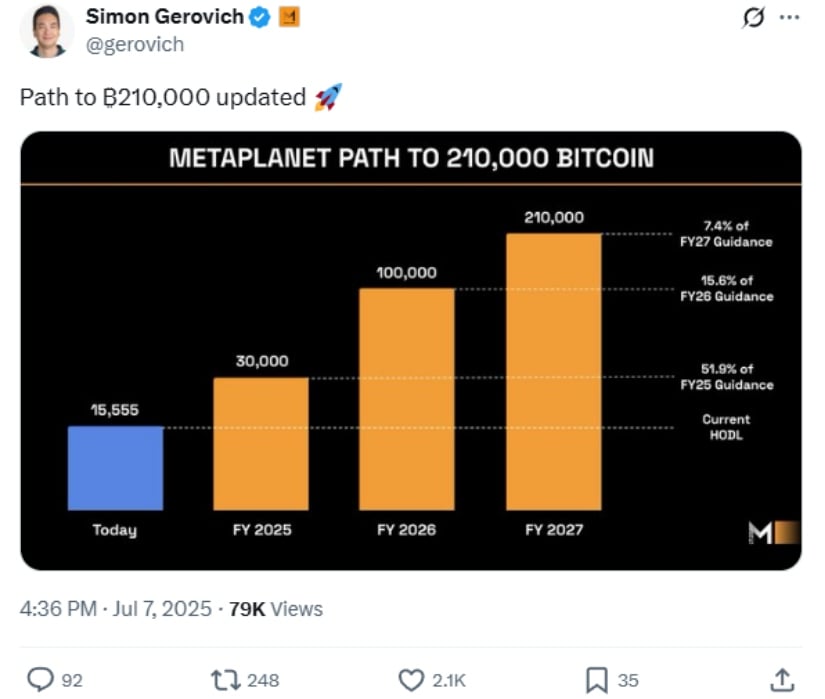This screenshot has width=825, height=699.
Task: Click the blue Today bar in chart
Action: click(115, 468)
